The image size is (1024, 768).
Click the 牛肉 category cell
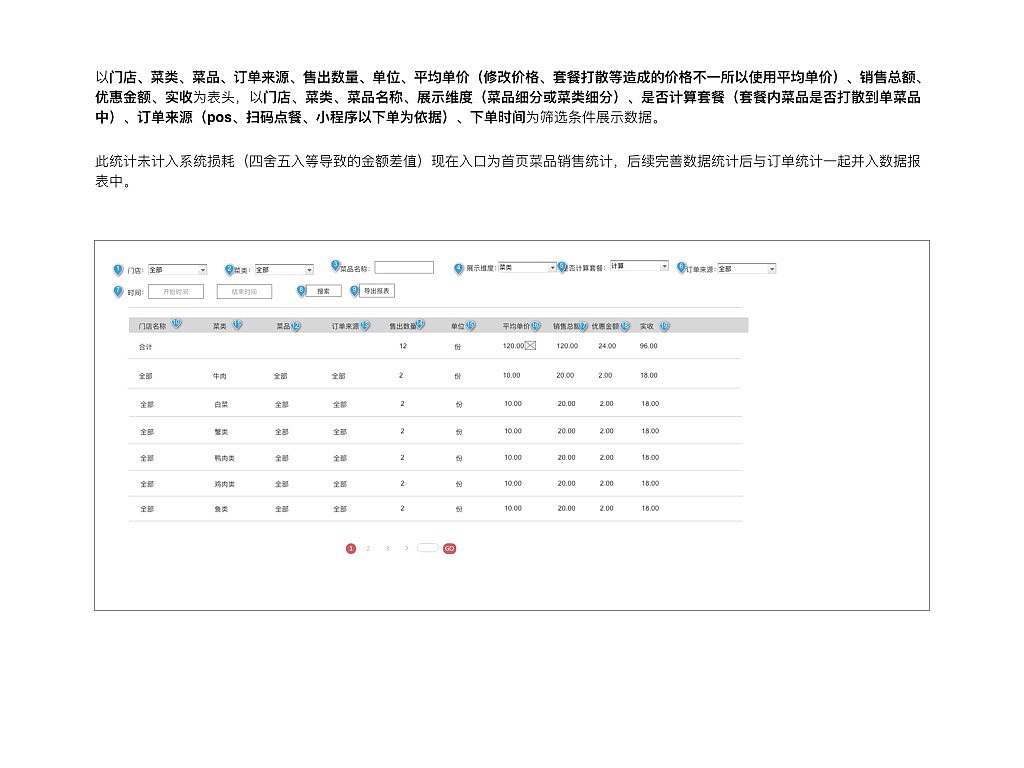tap(219, 376)
